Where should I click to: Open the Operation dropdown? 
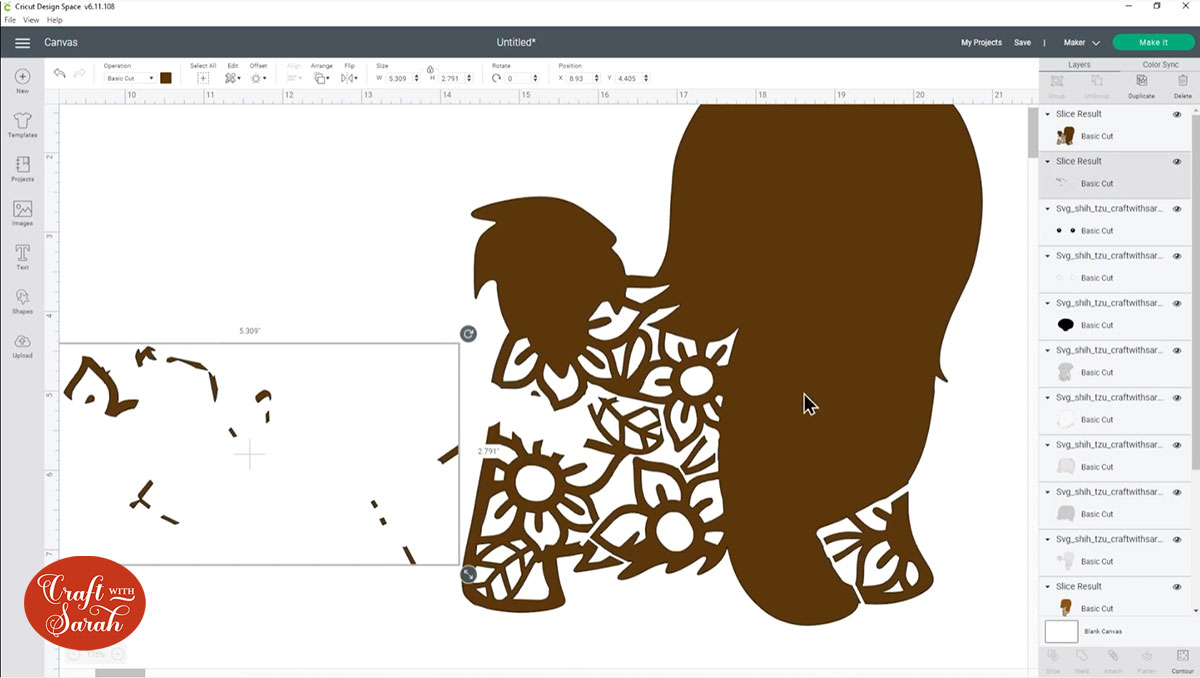click(x=130, y=77)
